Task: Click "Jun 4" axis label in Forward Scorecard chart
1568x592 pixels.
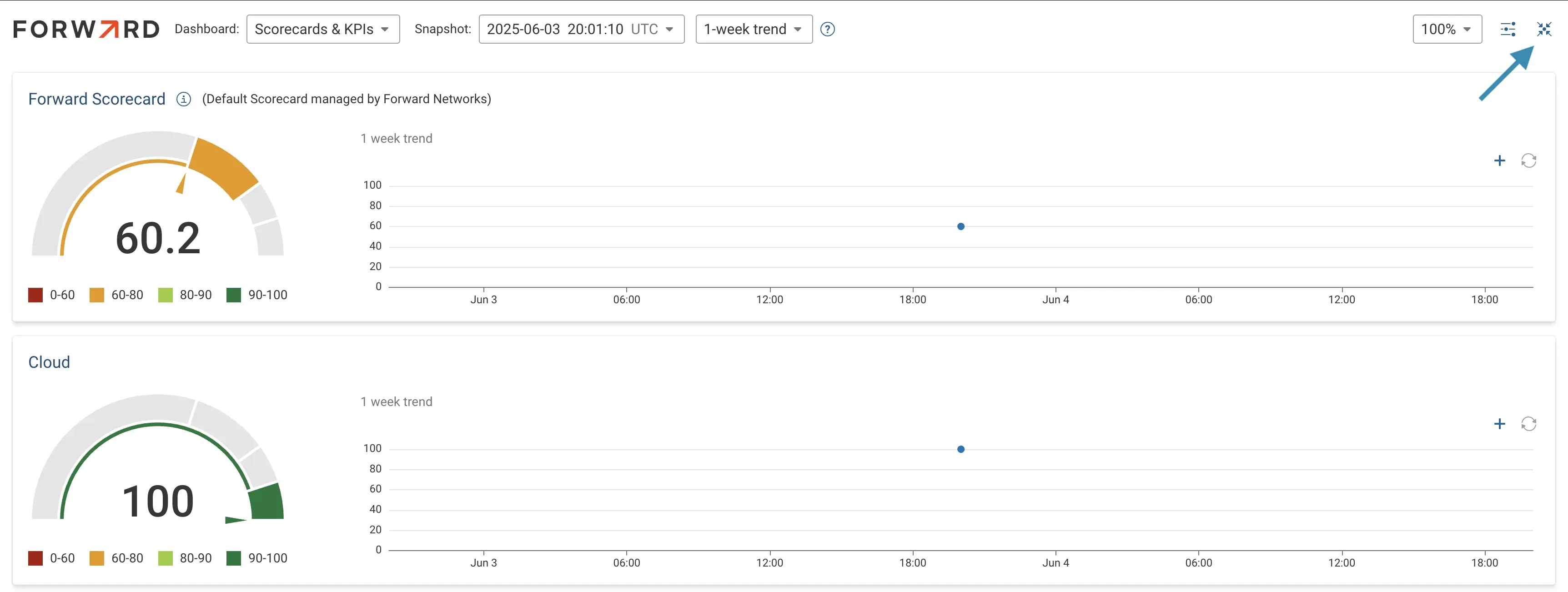Action: [1055, 300]
